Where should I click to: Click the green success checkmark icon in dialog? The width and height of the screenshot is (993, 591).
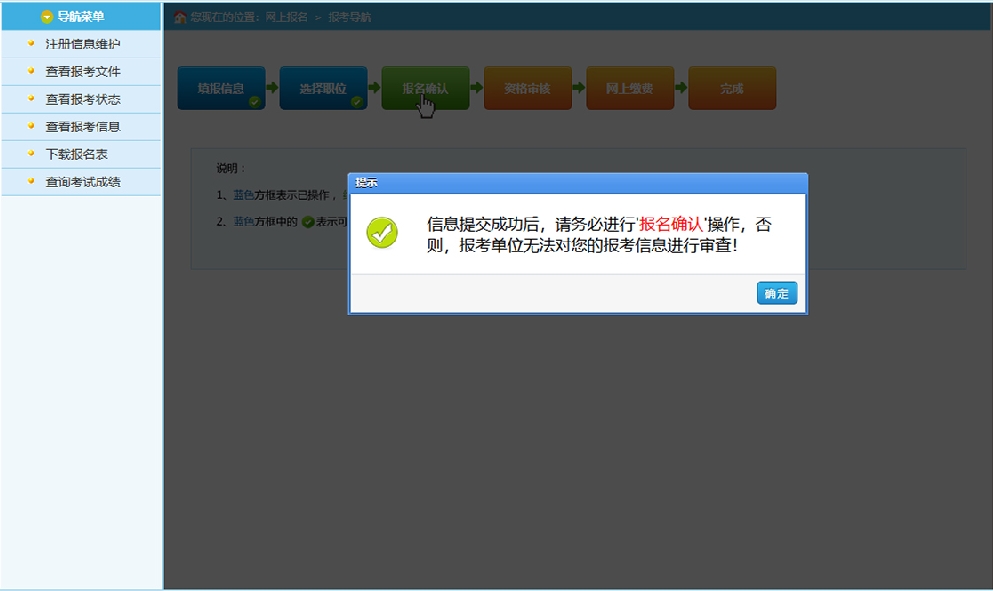[x=382, y=232]
